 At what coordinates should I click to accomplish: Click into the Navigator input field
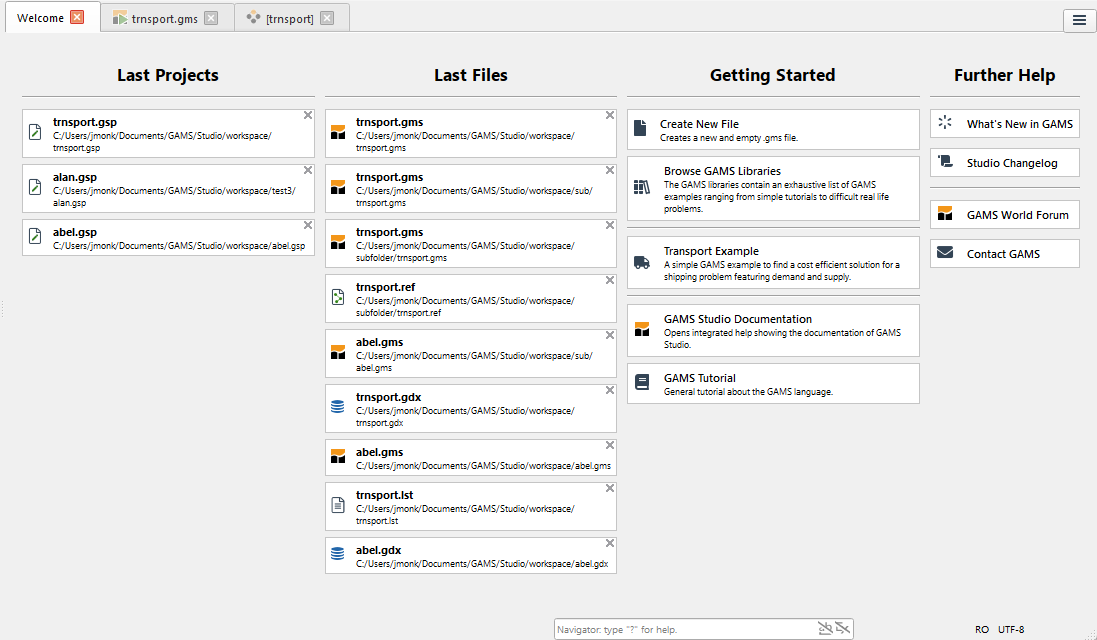680,629
